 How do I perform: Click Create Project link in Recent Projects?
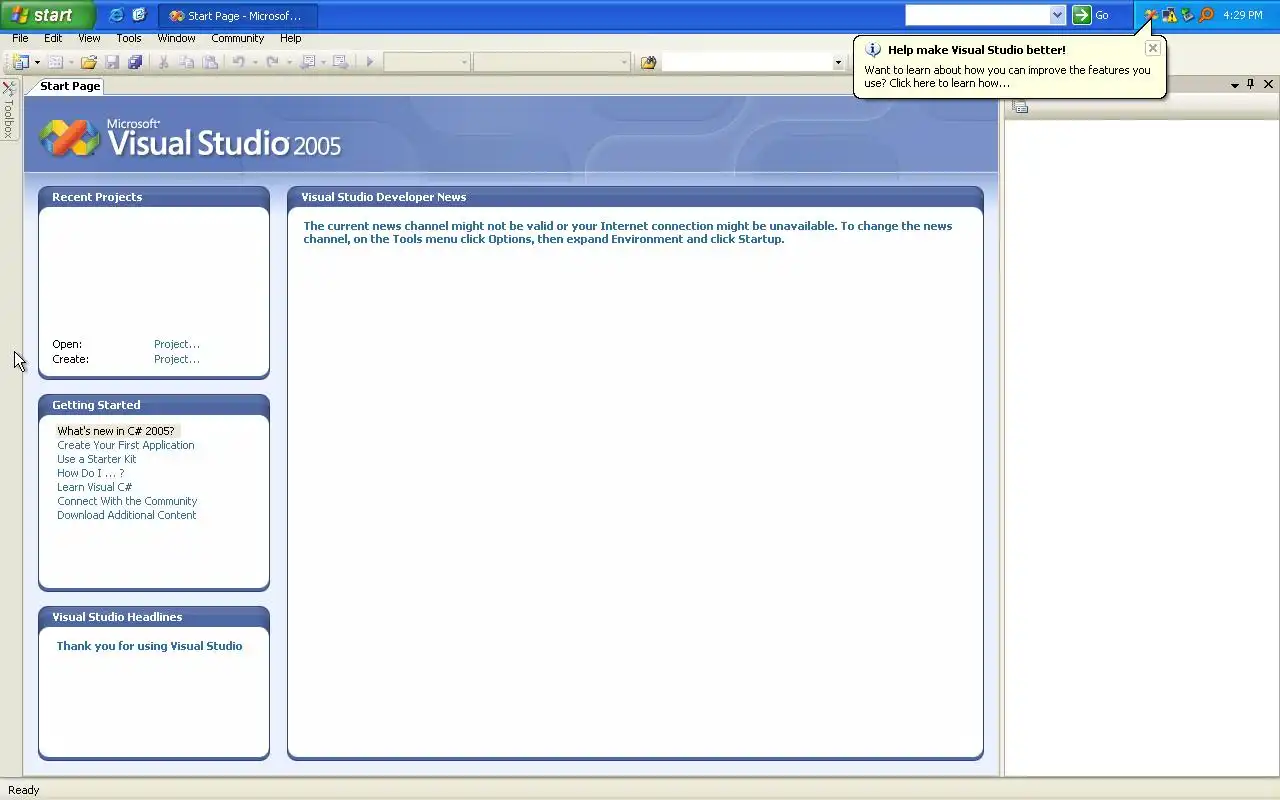177,359
